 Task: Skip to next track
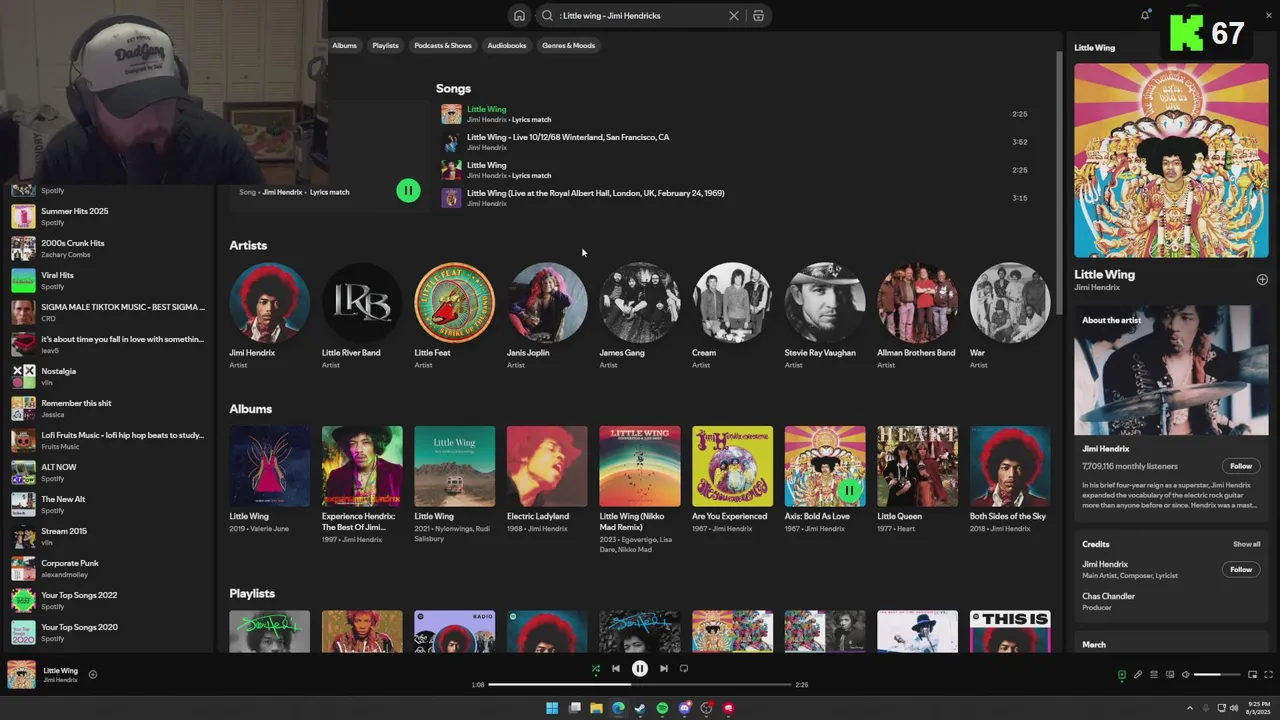click(664, 669)
